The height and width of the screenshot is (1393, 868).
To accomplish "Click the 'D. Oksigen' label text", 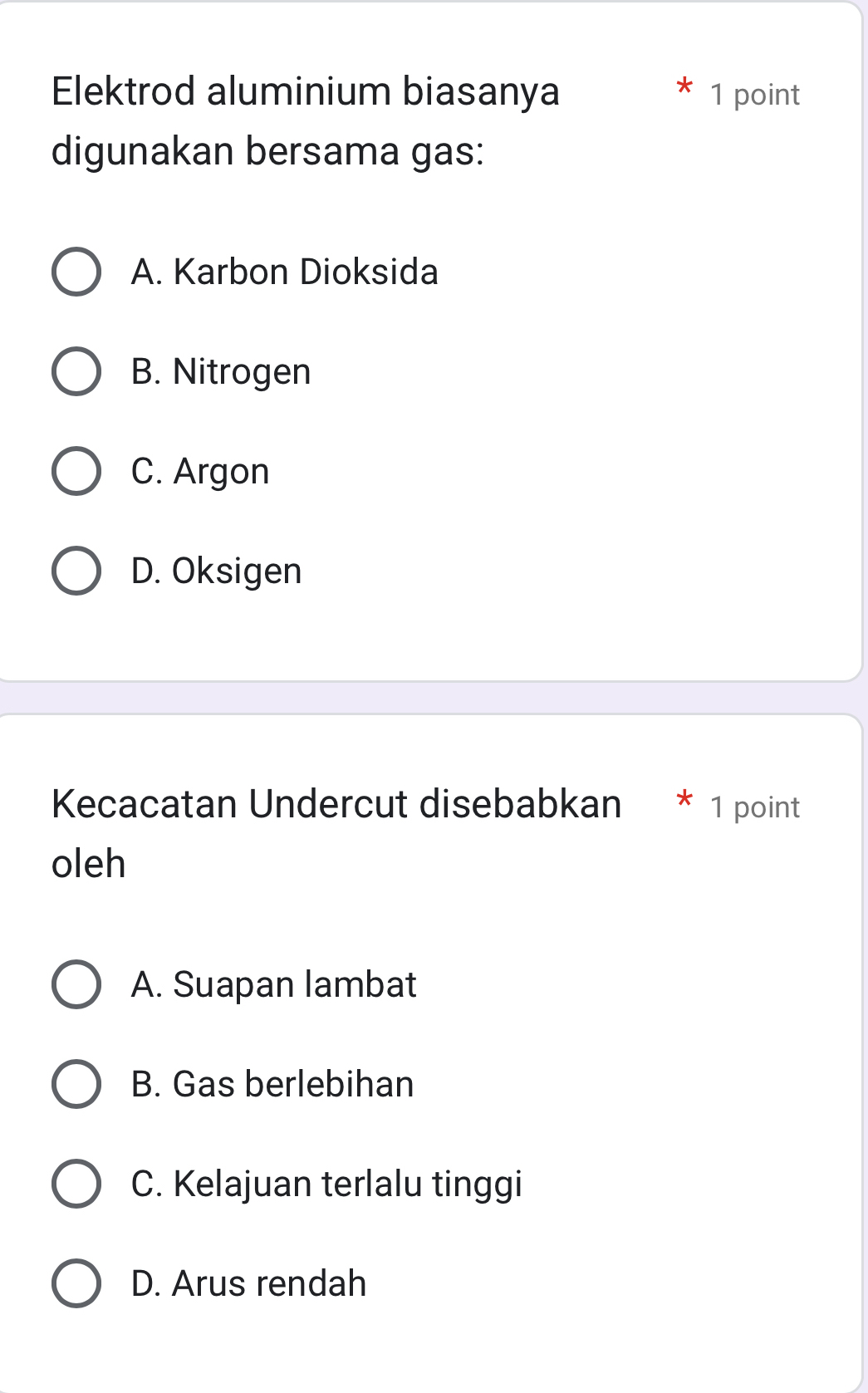I will pyautogui.click(x=216, y=571).
